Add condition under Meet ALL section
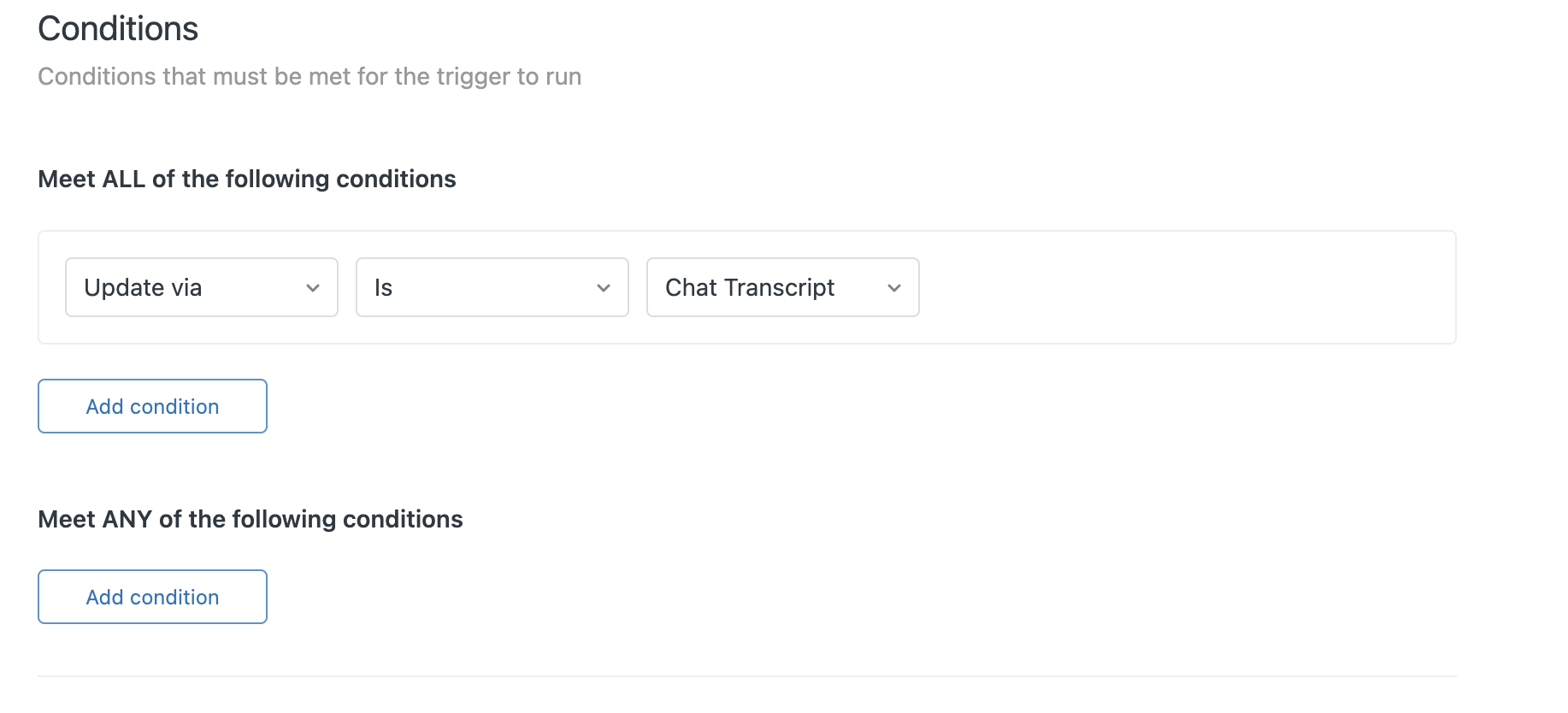 point(152,406)
